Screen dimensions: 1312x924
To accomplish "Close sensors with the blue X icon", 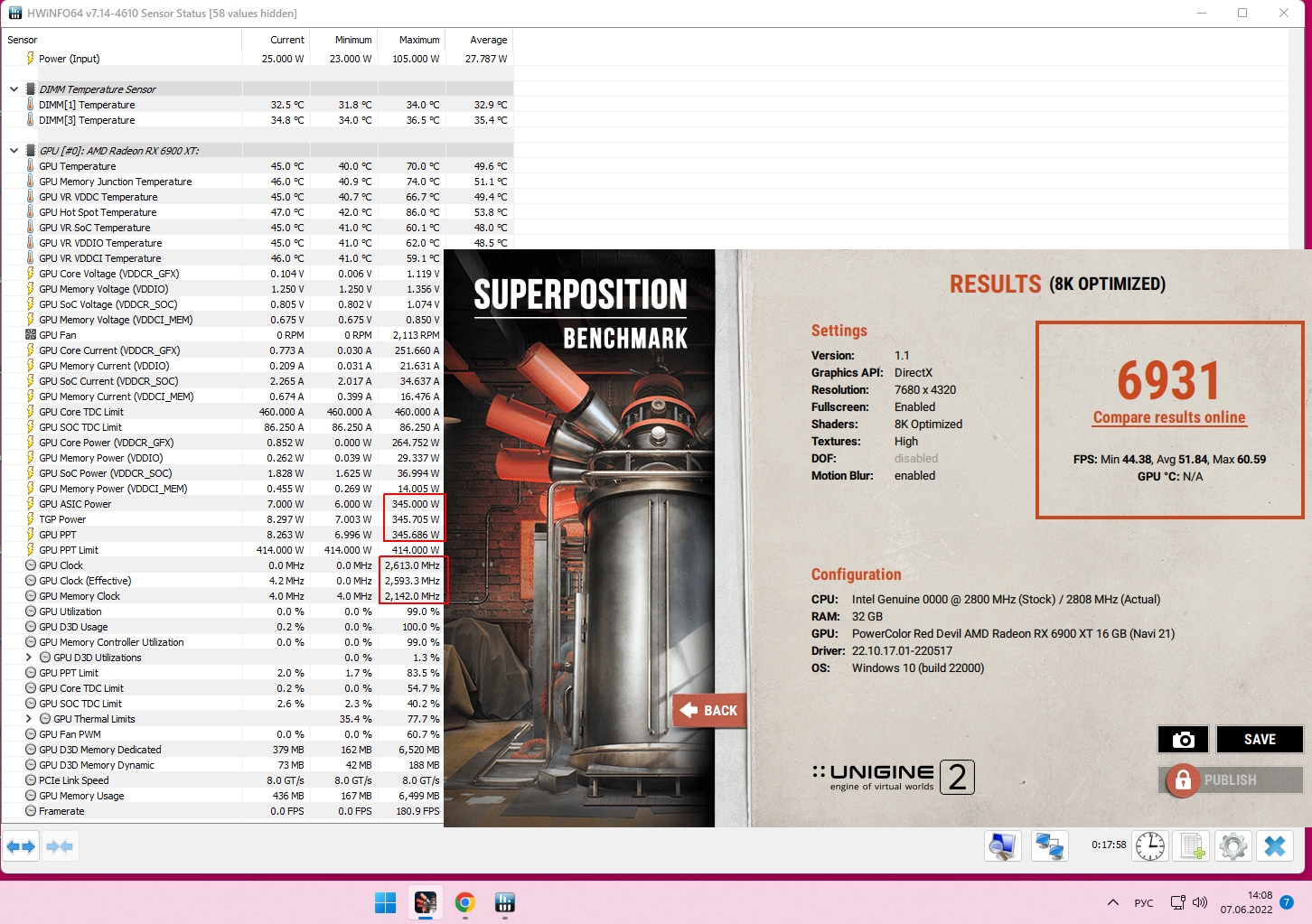I will (x=1275, y=846).
